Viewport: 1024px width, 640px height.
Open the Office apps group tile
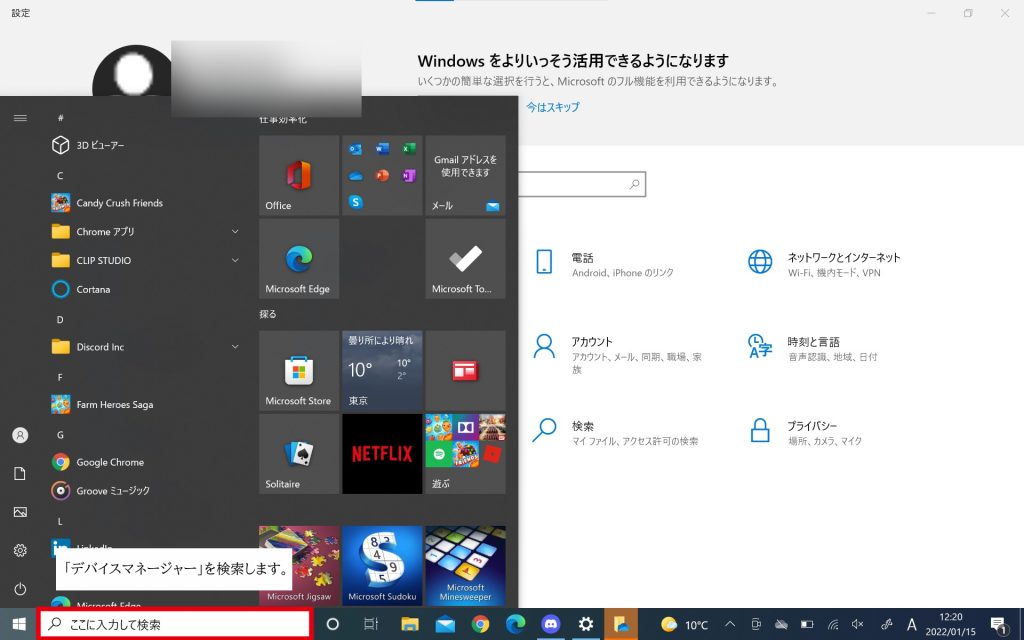click(x=382, y=176)
